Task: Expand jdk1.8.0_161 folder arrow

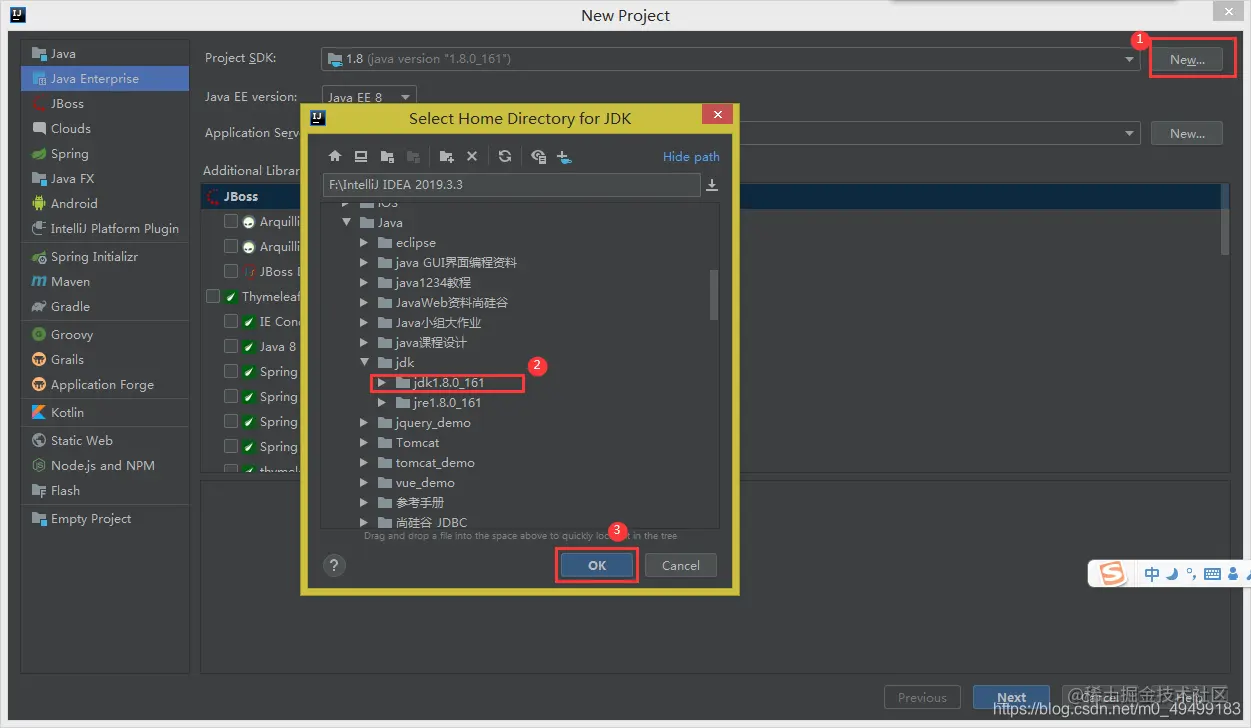Action: click(x=381, y=383)
